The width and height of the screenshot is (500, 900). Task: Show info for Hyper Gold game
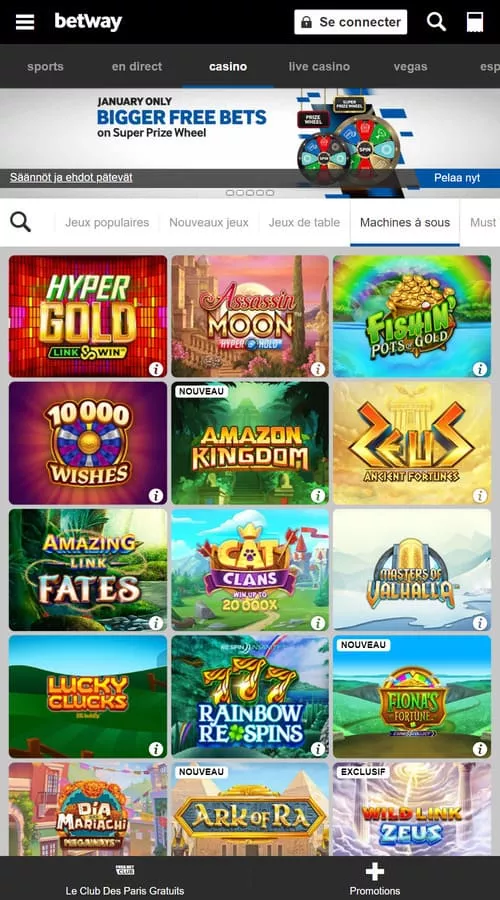click(156, 368)
